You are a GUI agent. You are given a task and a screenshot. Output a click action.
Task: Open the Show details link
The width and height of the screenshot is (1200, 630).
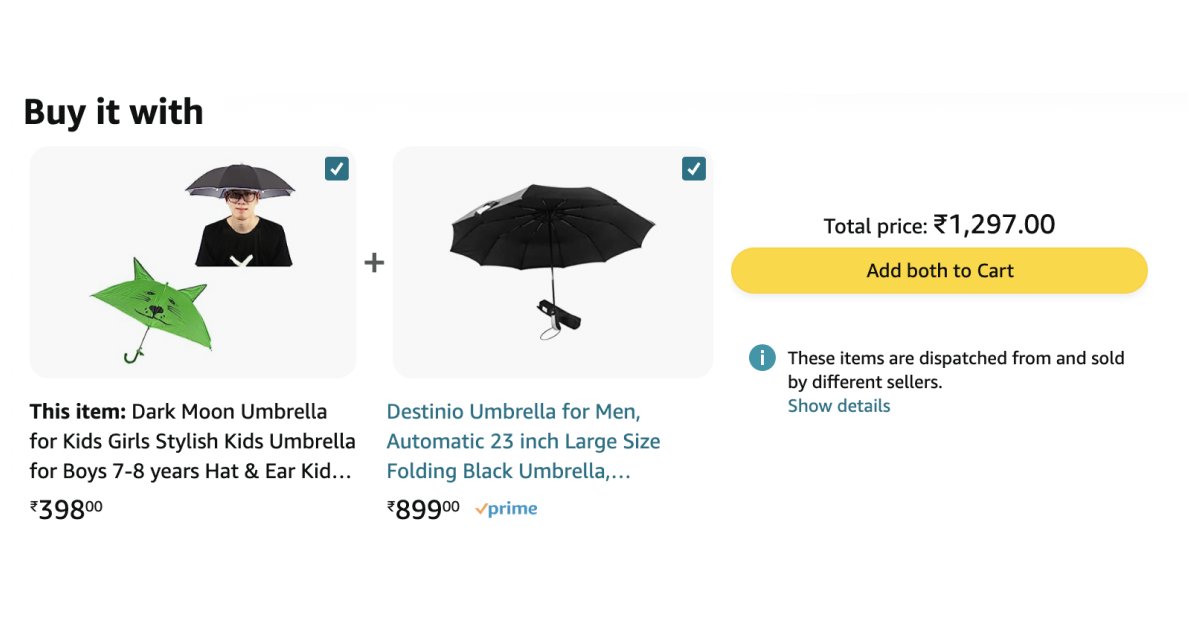[x=839, y=406]
